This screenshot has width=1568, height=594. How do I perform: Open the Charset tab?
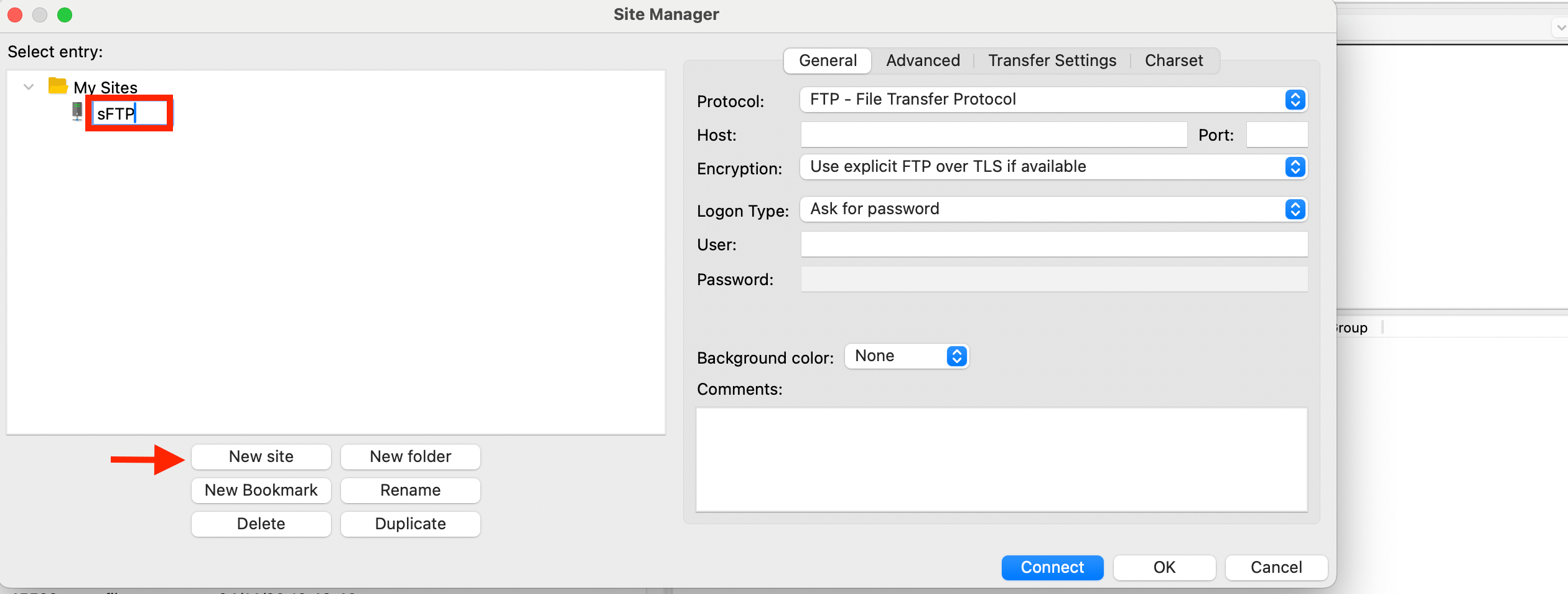(1174, 61)
